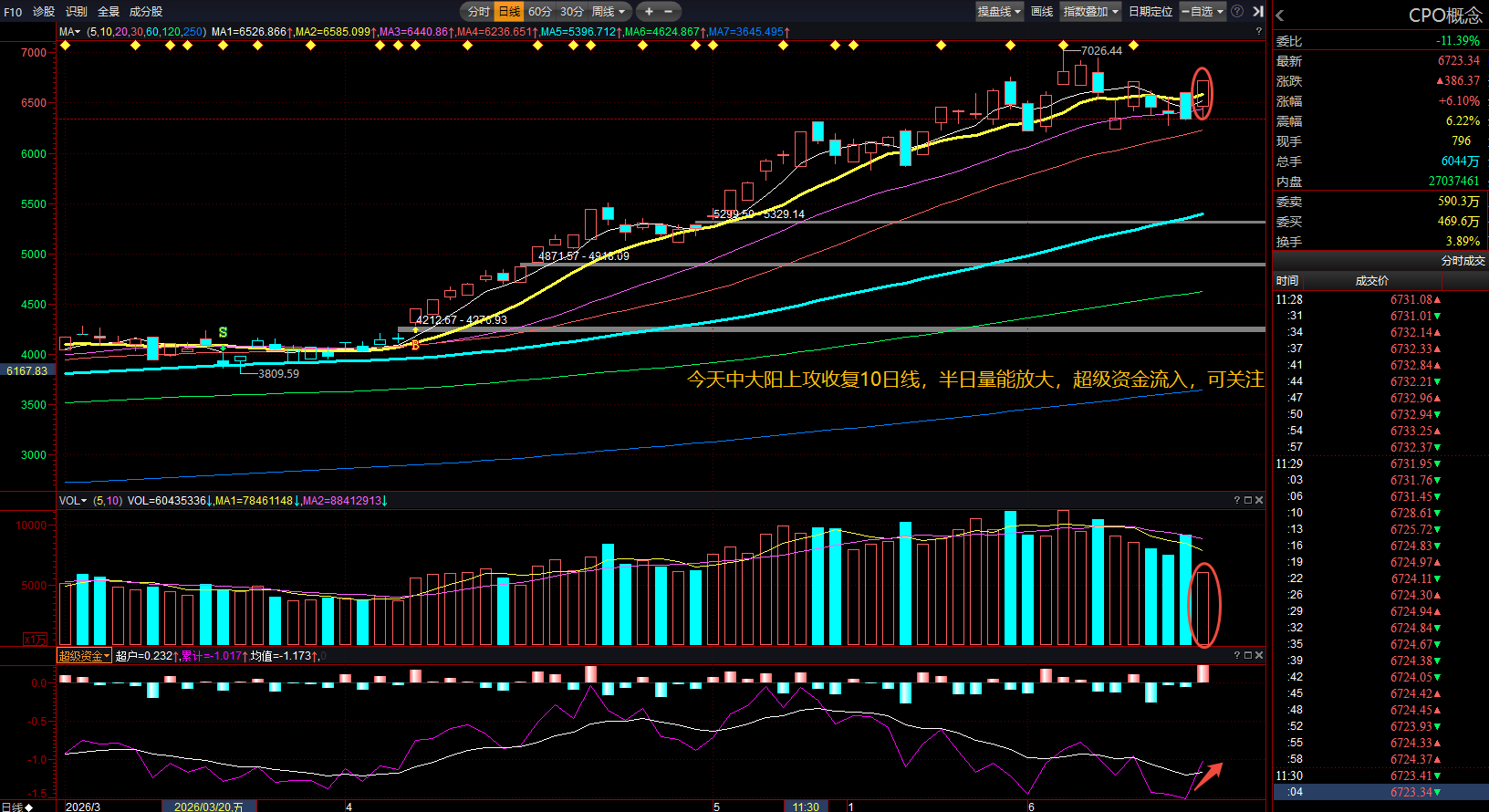Viewport: 1489px width, 812px height.
Task: Click 日线 period icon at bottom-left
Action: tap(17, 807)
